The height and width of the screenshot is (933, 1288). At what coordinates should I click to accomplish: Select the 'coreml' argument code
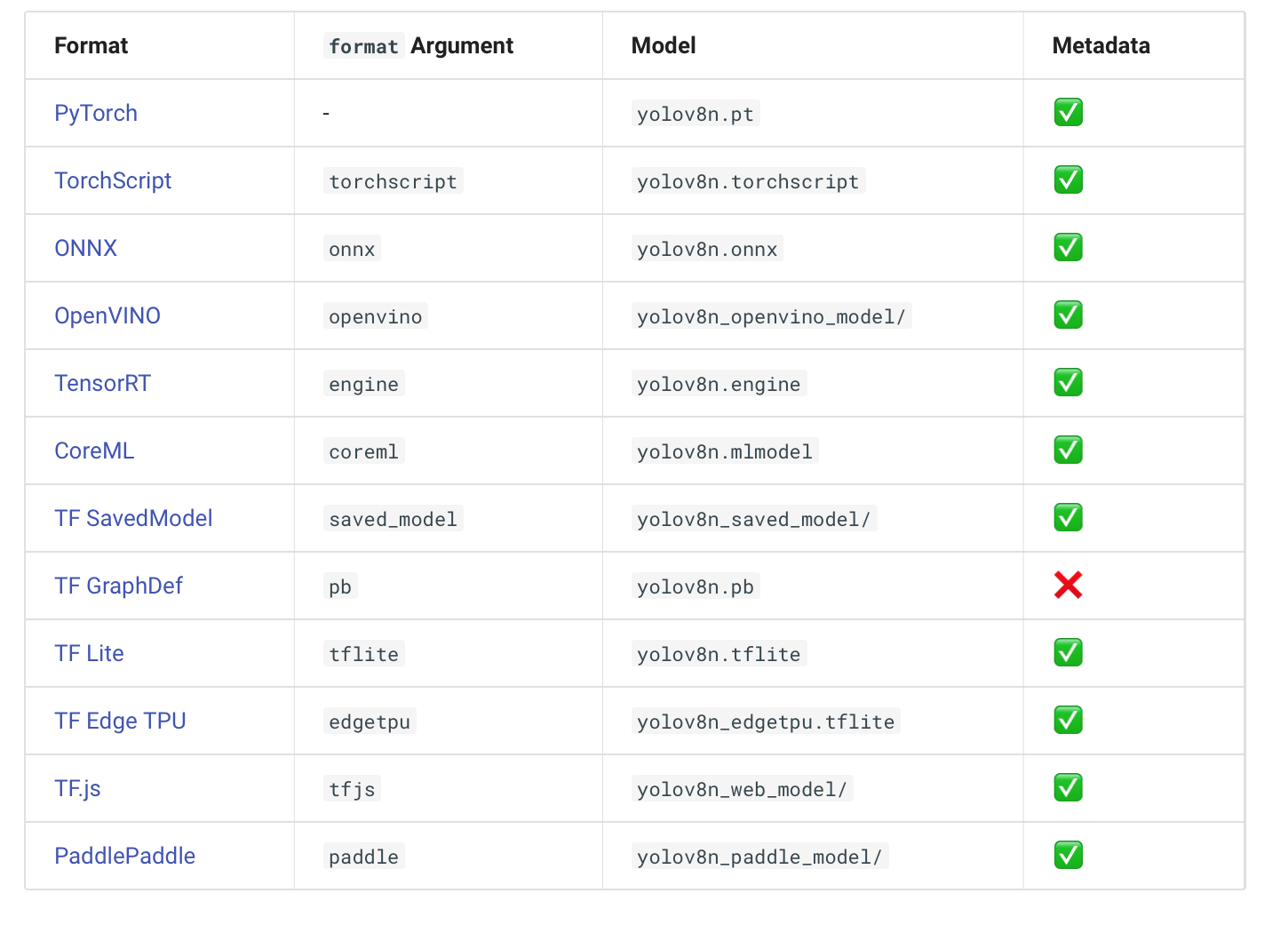point(363,451)
